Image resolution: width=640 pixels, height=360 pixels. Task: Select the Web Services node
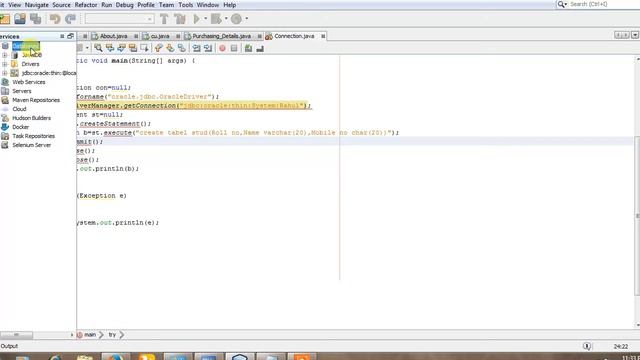(x=29, y=82)
